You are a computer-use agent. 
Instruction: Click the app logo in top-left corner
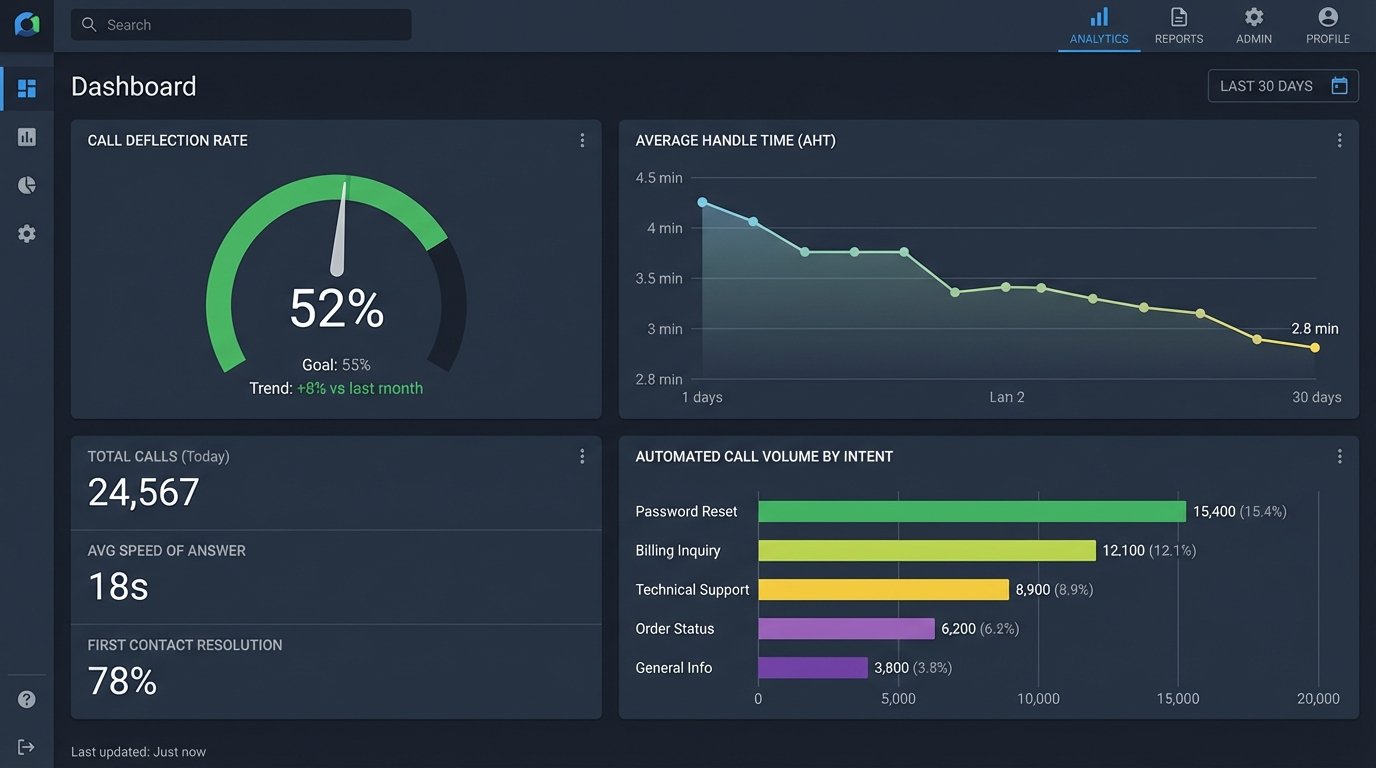(x=27, y=25)
